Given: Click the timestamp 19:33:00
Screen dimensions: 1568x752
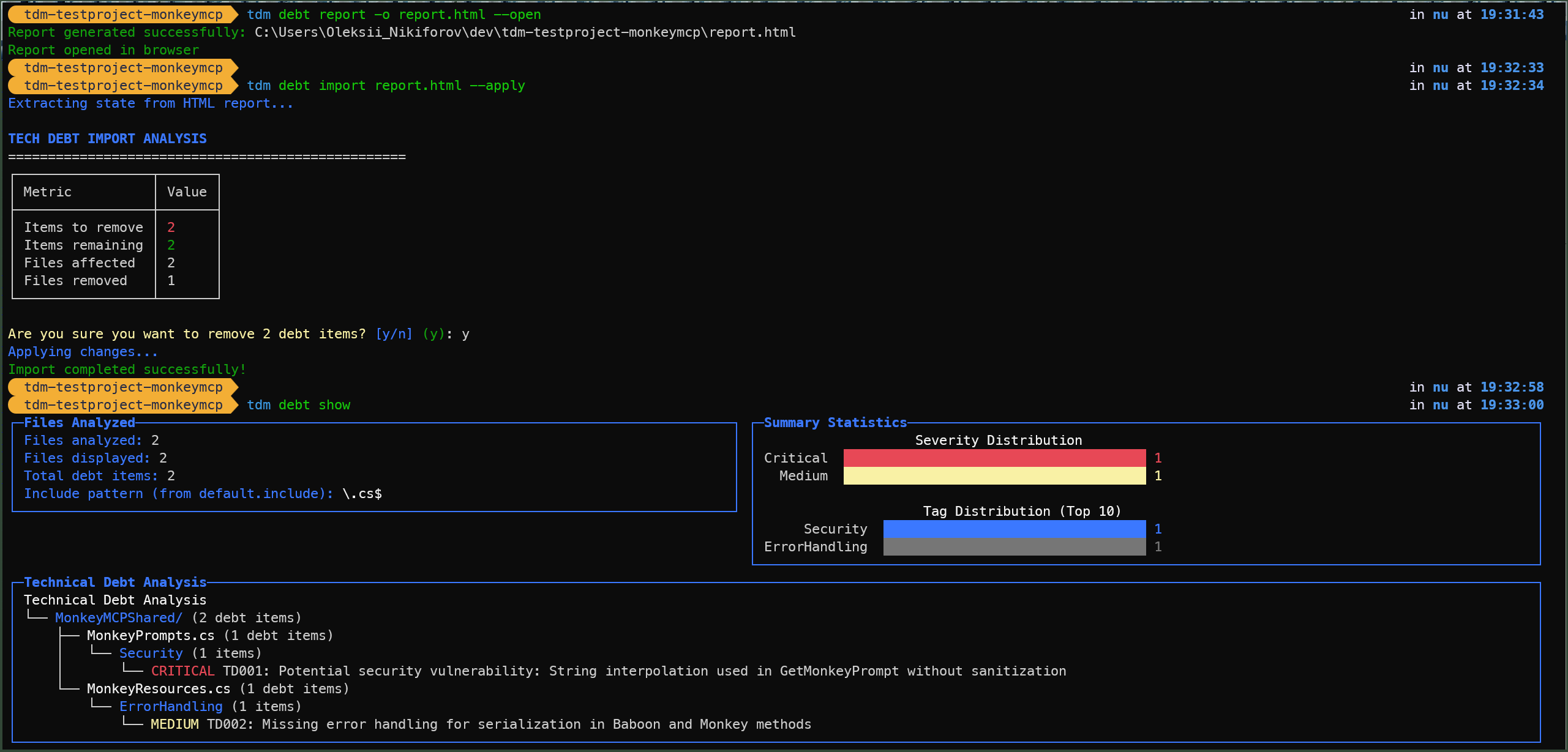Looking at the screenshot, I should [1512, 405].
